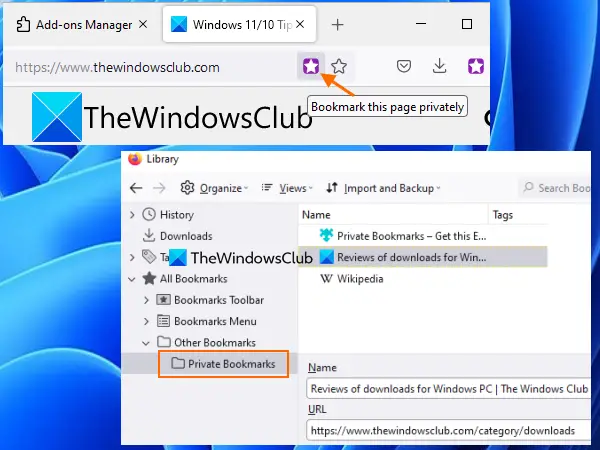Open the Downloads arrow icon in browser toolbar
Screen dimensions: 600x450
(x=440, y=66)
